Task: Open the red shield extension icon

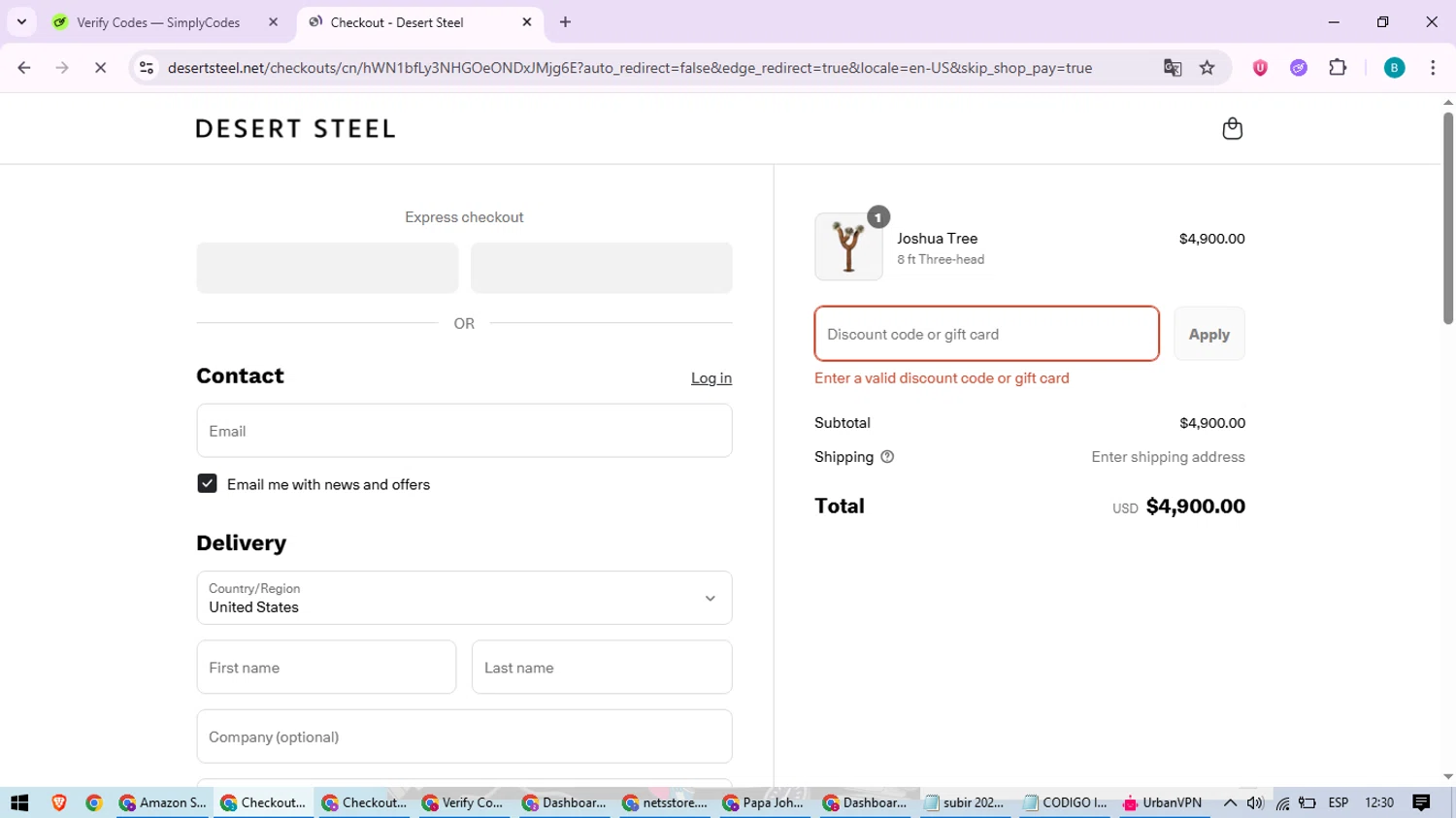Action: coord(1260,68)
